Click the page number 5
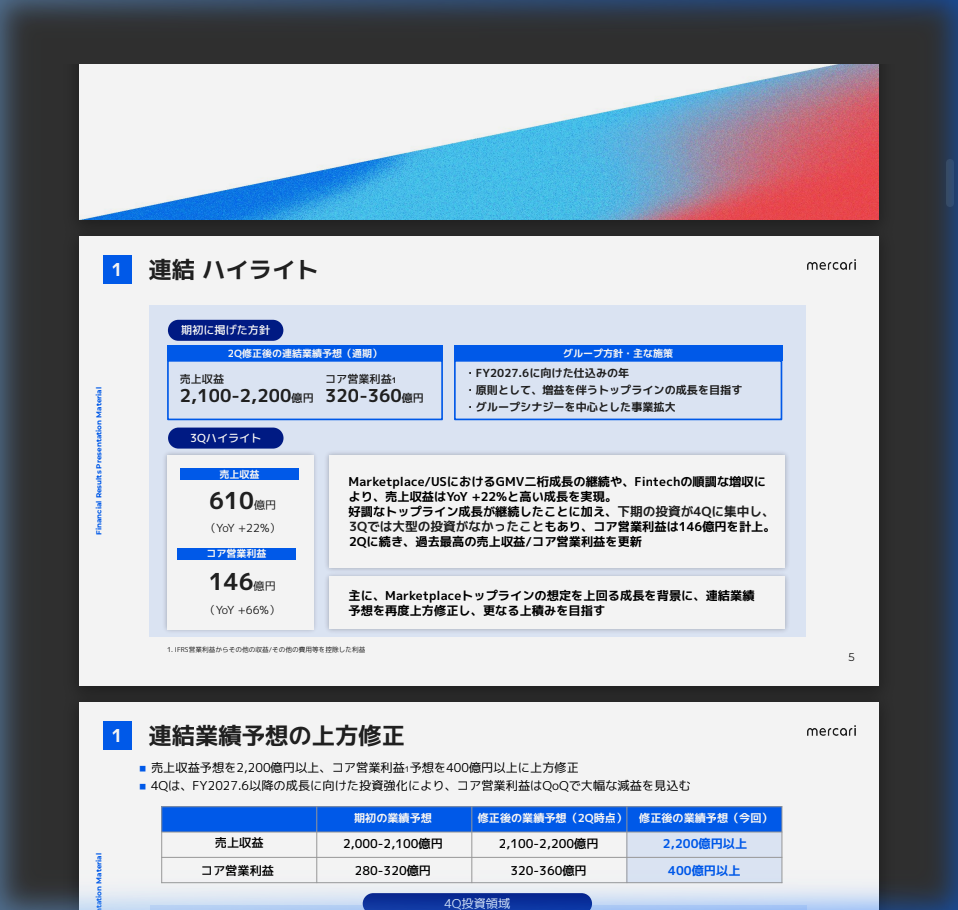 pos(851,657)
